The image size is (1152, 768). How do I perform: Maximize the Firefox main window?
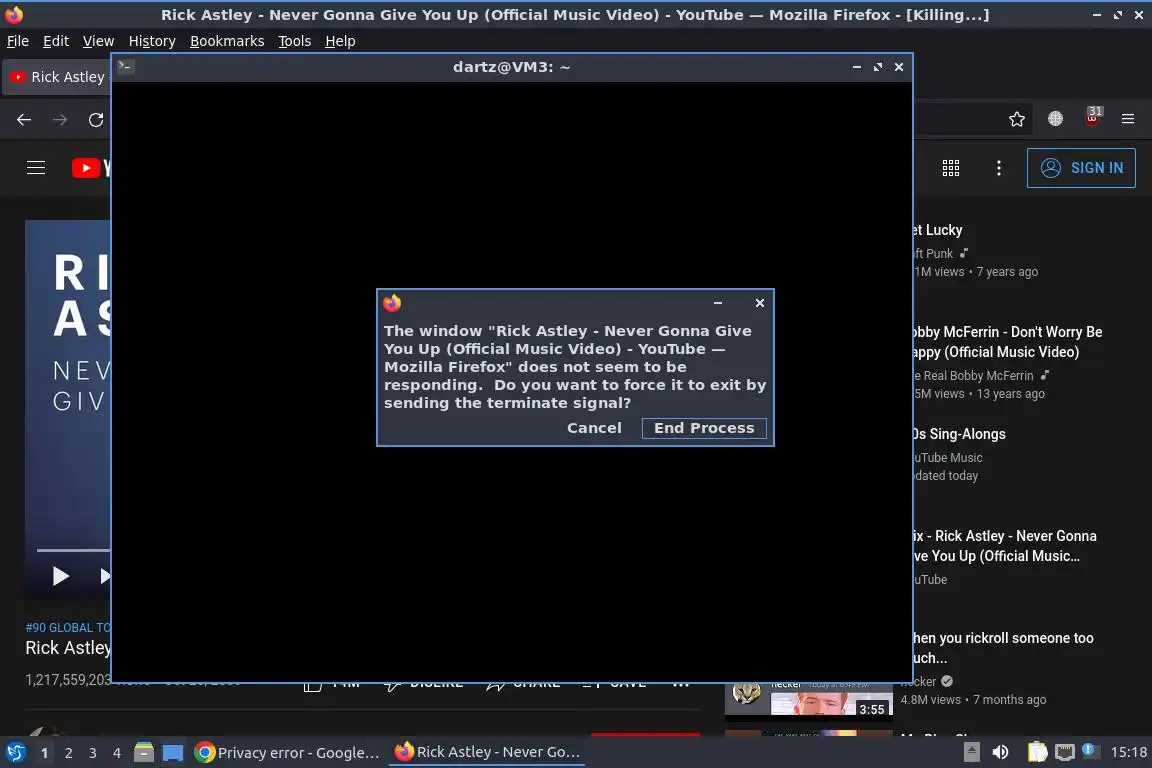(1117, 15)
